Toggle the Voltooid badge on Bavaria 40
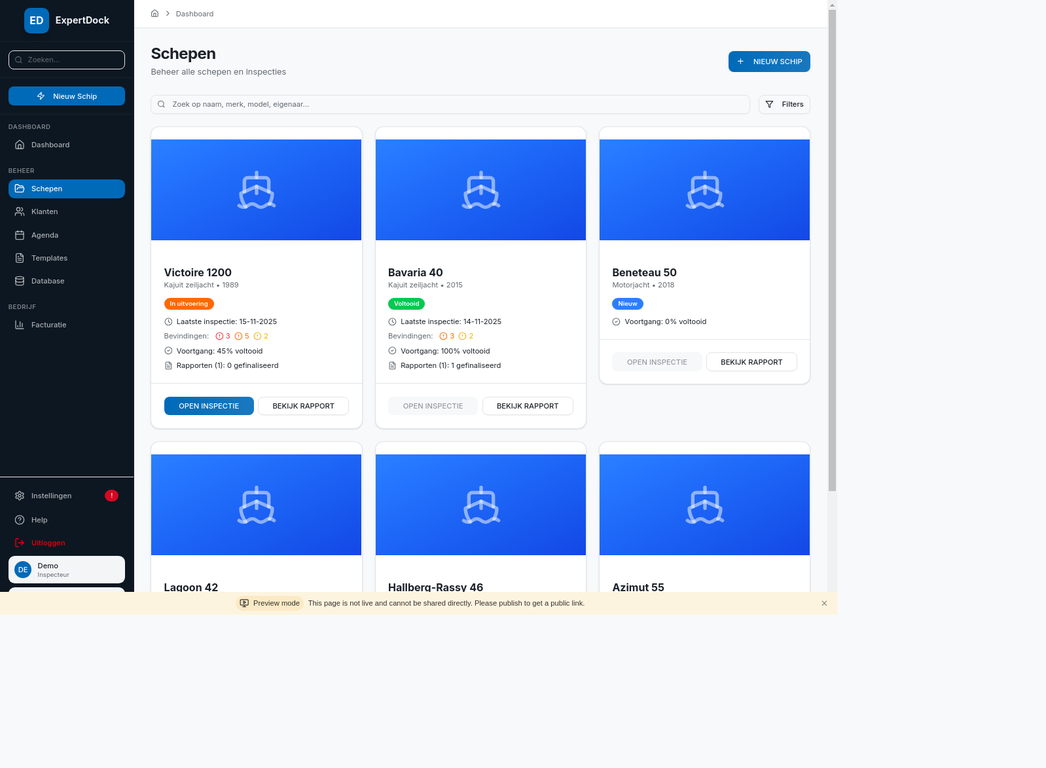The image size is (1046, 768). coord(406,302)
